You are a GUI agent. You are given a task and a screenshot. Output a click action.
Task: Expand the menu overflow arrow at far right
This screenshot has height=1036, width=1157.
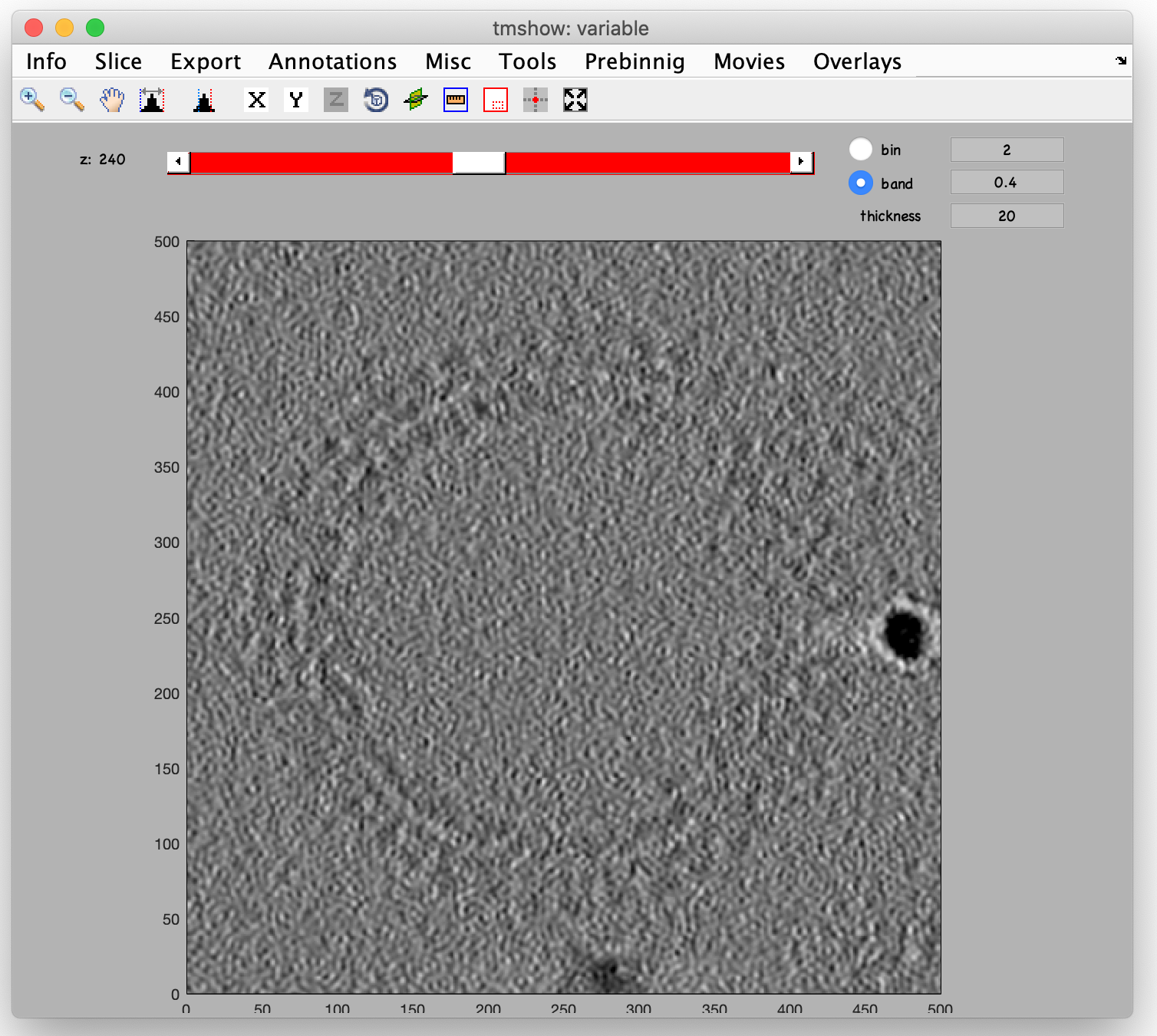coord(1121,61)
